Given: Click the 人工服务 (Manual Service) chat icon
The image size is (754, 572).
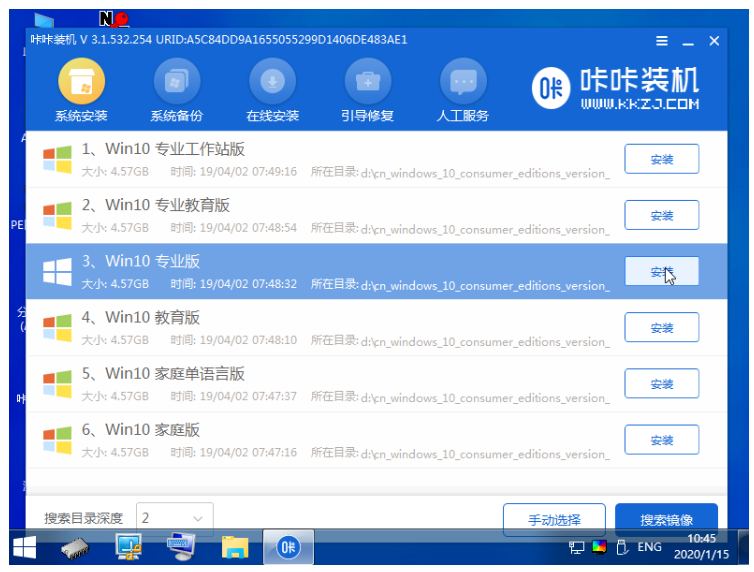Looking at the screenshot, I should click(x=463, y=84).
